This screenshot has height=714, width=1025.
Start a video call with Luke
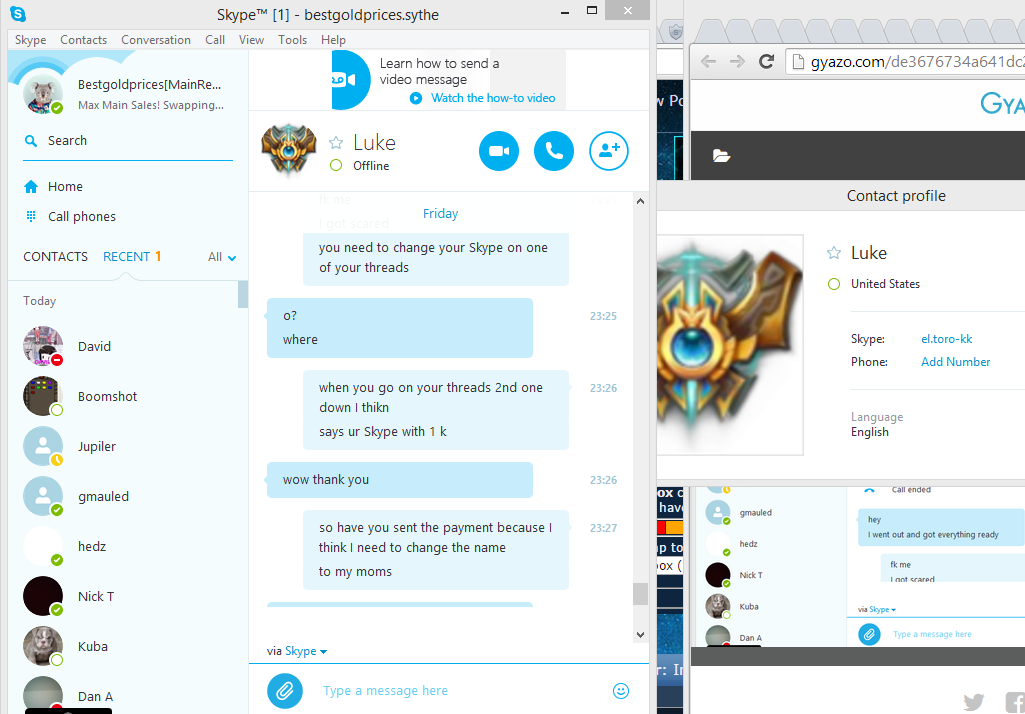click(x=499, y=151)
